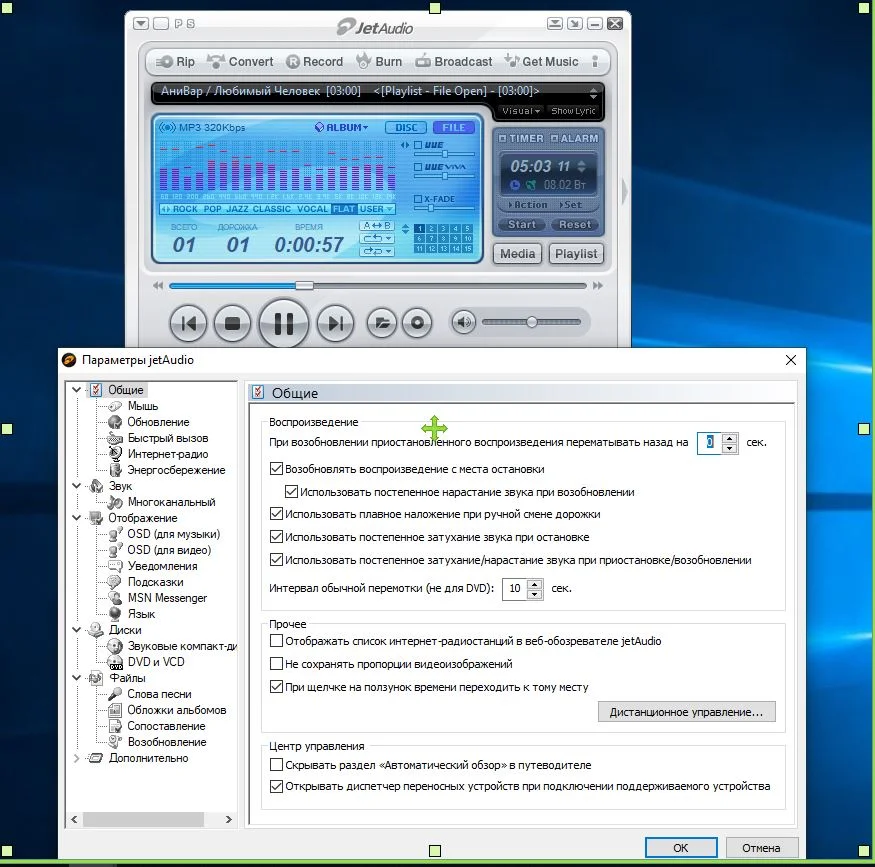Collapse the Диски tree node

click(x=76, y=629)
